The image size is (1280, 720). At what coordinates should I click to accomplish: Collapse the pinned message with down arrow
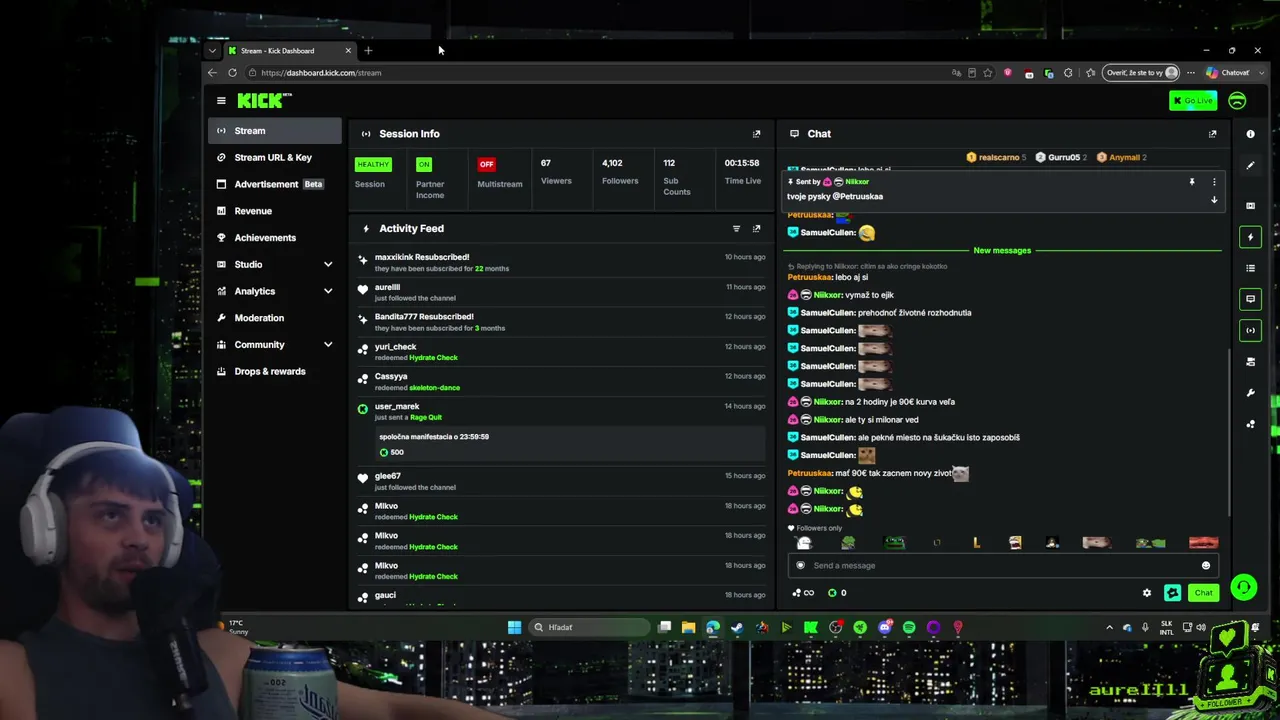[1214, 200]
